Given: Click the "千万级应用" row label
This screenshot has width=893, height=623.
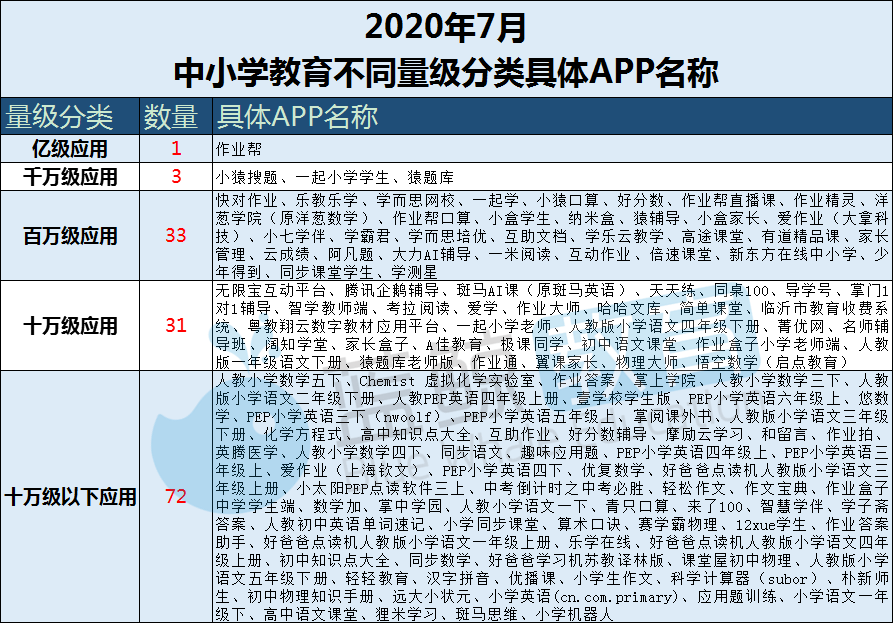Looking at the screenshot, I should click(x=70, y=177).
